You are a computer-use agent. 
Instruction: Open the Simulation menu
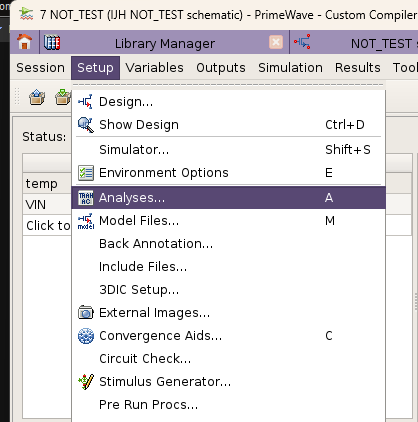[290, 68]
